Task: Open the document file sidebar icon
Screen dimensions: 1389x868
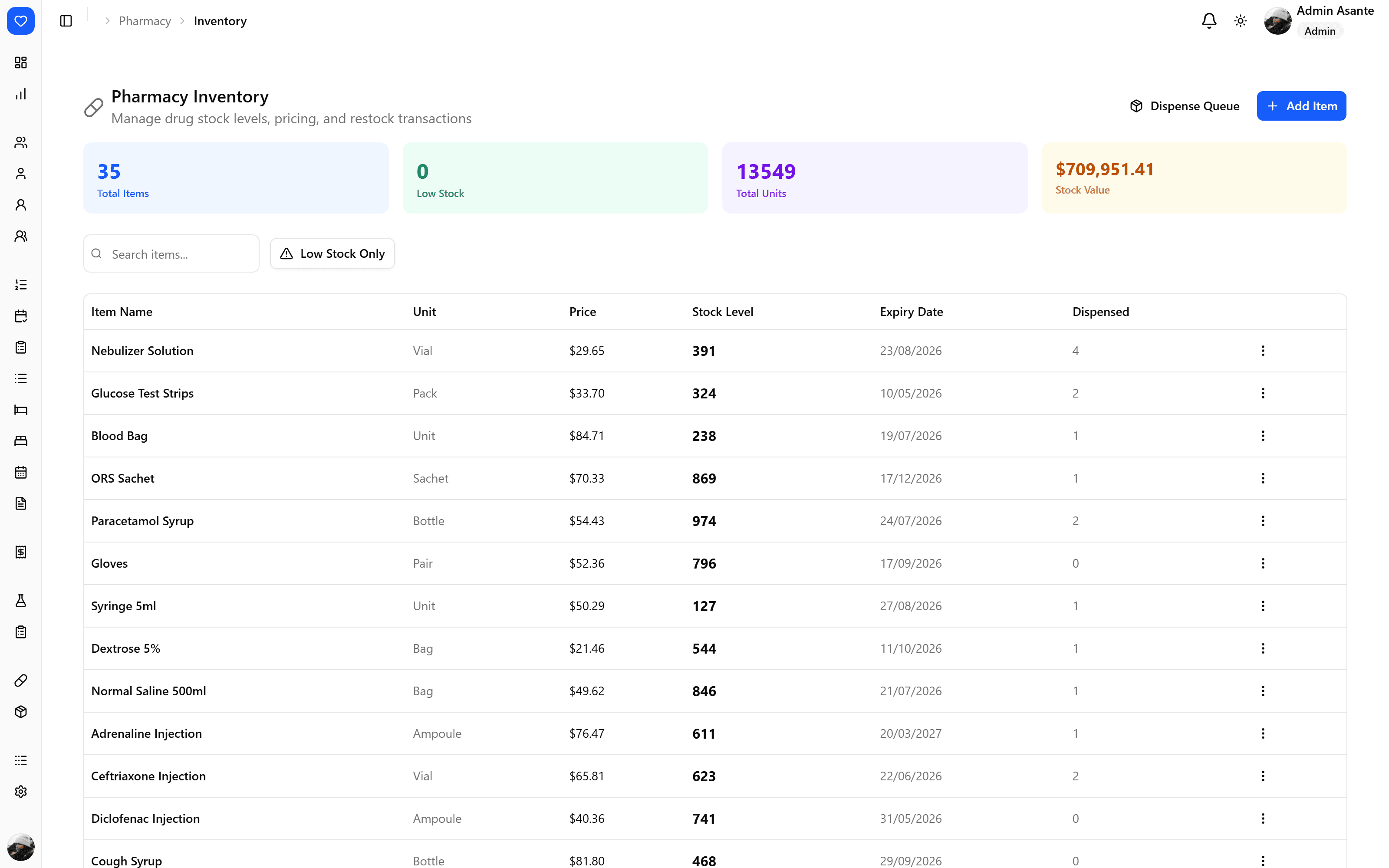Action: 21,503
